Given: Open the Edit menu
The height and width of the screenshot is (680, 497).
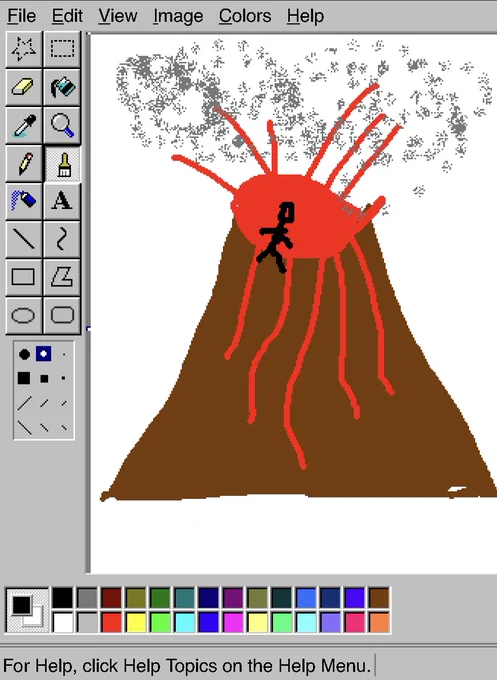Looking at the screenshot, I should click(67, 16).
